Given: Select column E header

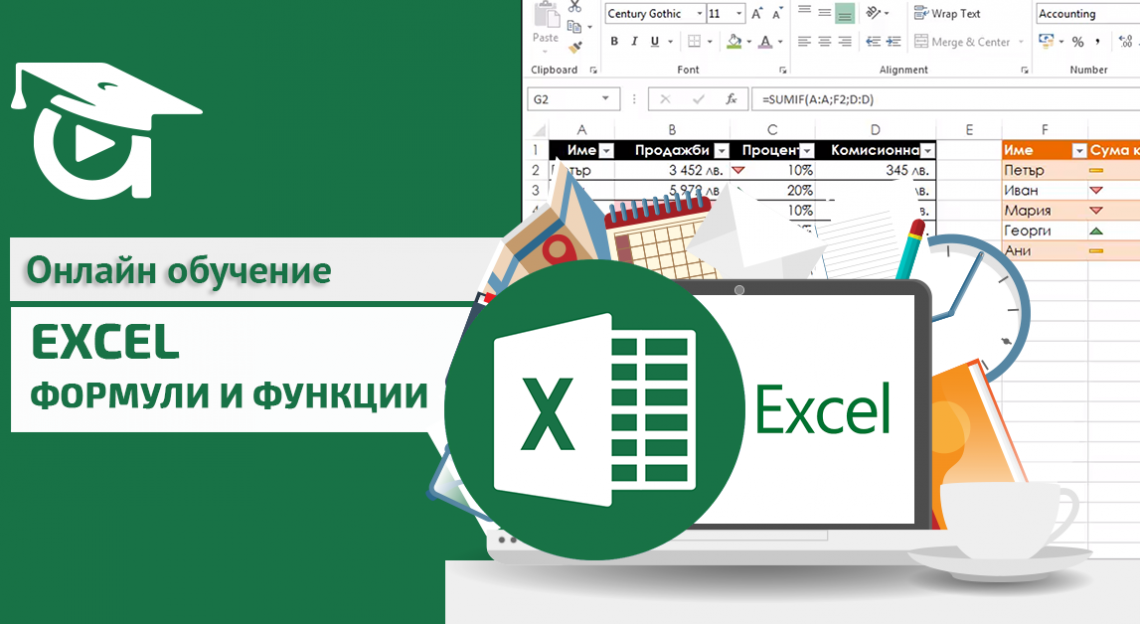Looking at the screenshot, I should click(968, 129).
